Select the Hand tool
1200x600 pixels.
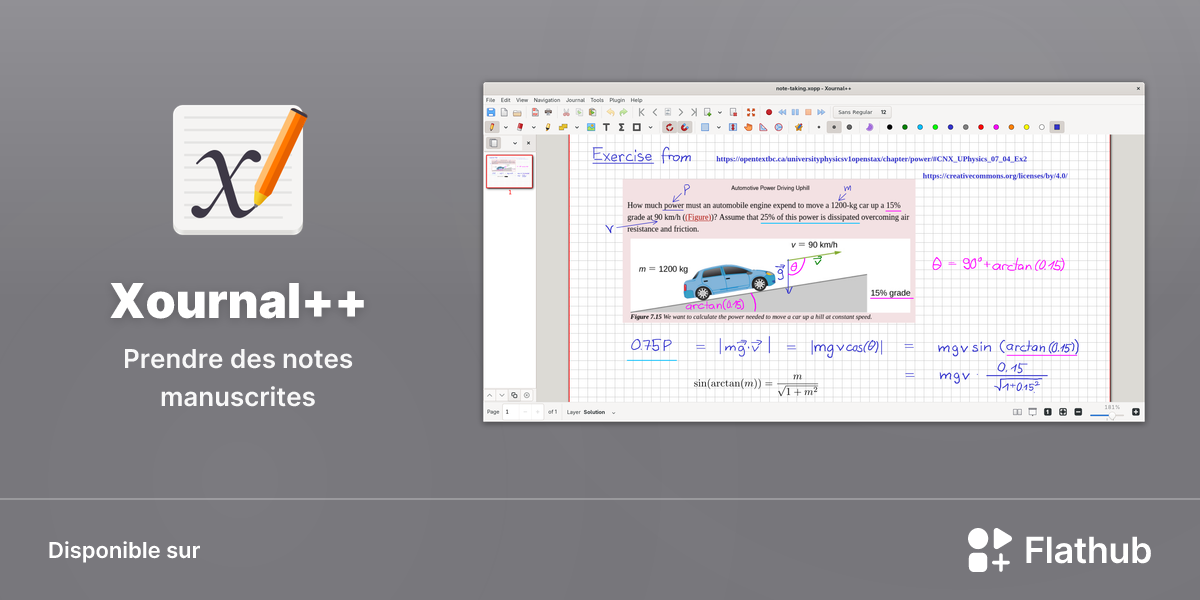(x=748, y=127)
